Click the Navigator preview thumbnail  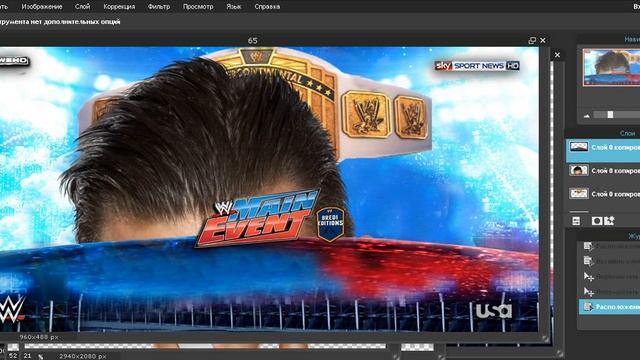611,67
